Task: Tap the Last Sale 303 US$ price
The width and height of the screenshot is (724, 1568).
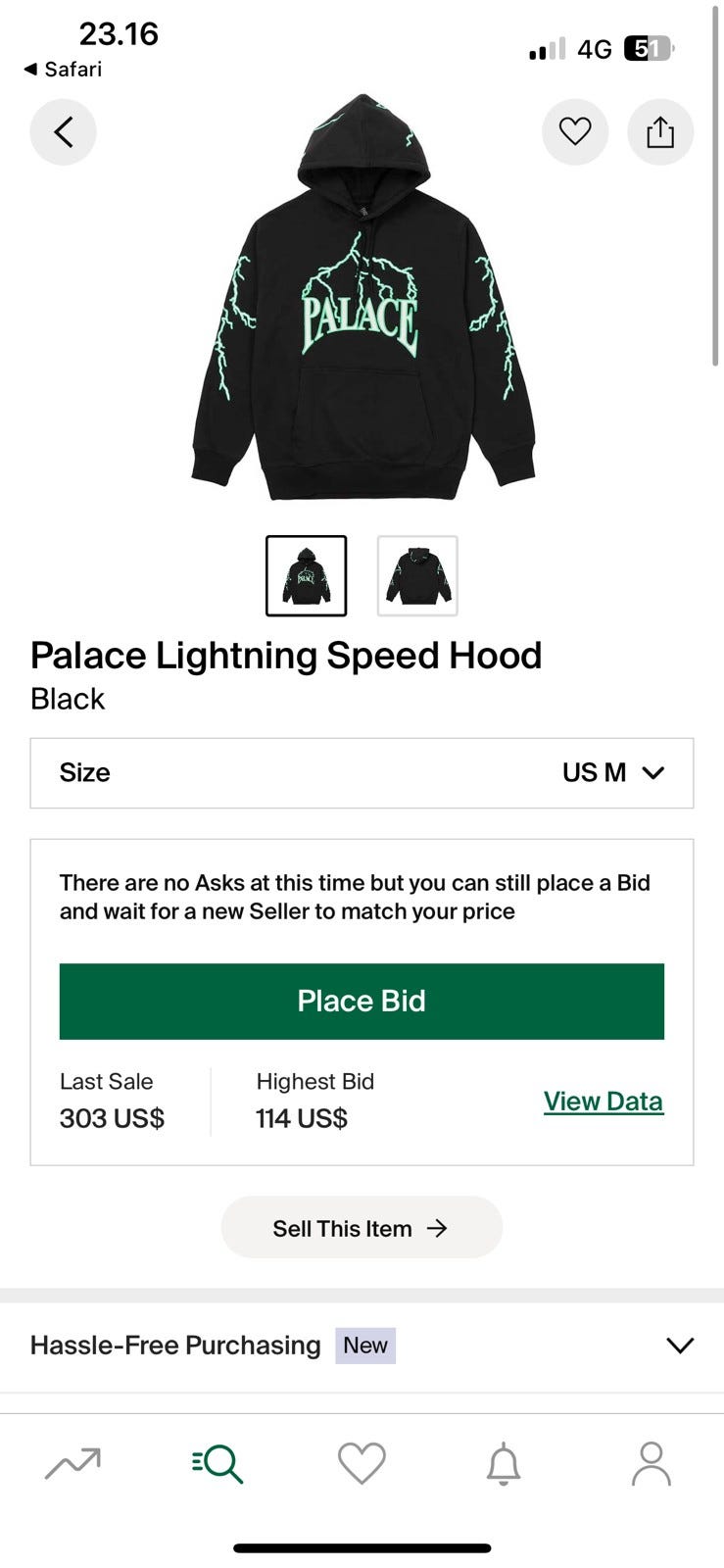Action: click(x=112, y=1118)
